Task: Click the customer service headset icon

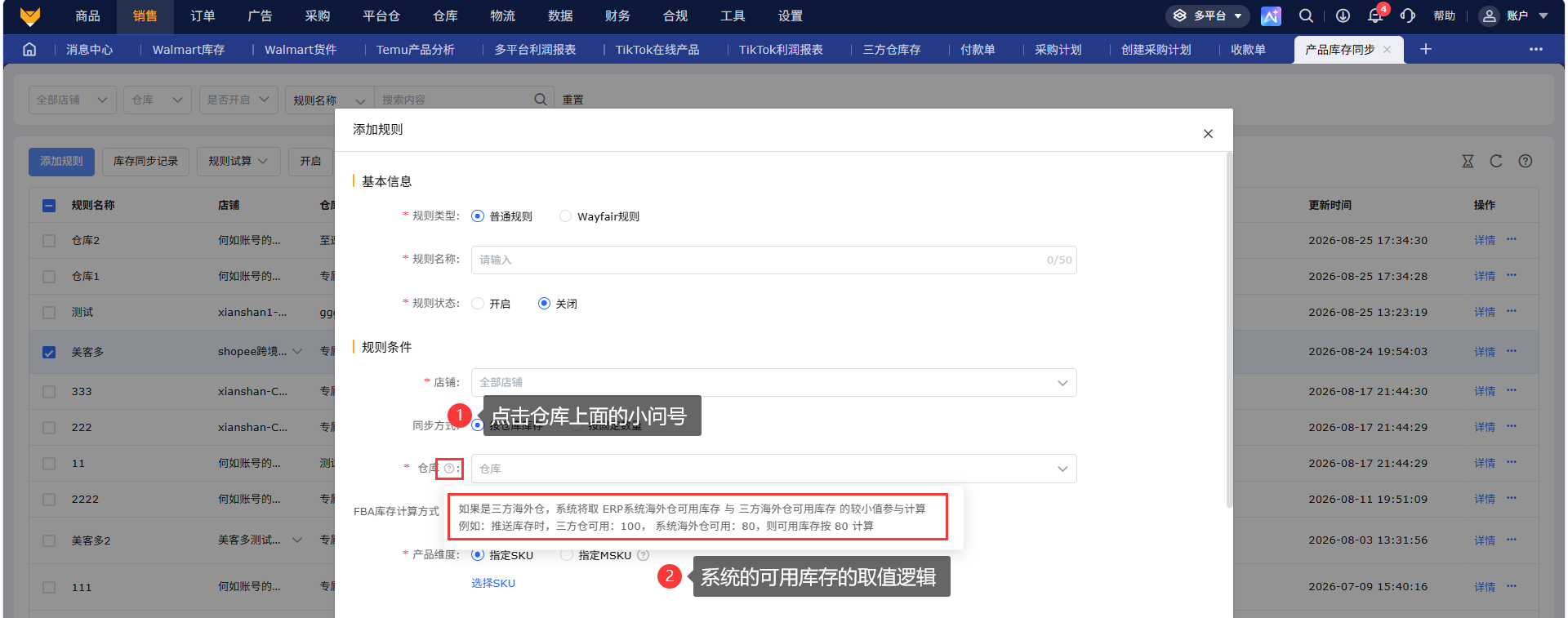Action: coord(1408,16)
